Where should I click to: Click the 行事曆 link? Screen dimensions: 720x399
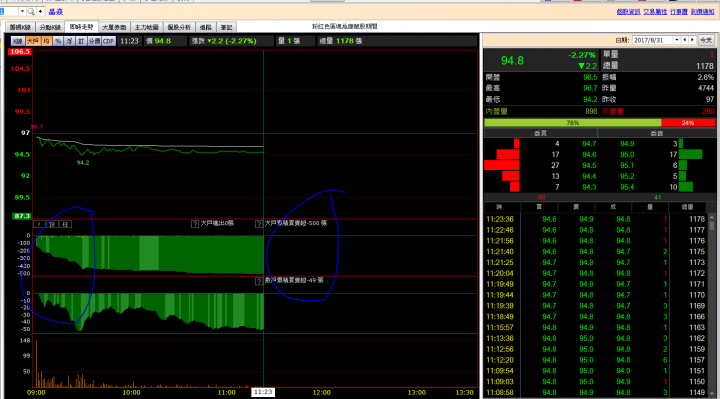point(679,12)
